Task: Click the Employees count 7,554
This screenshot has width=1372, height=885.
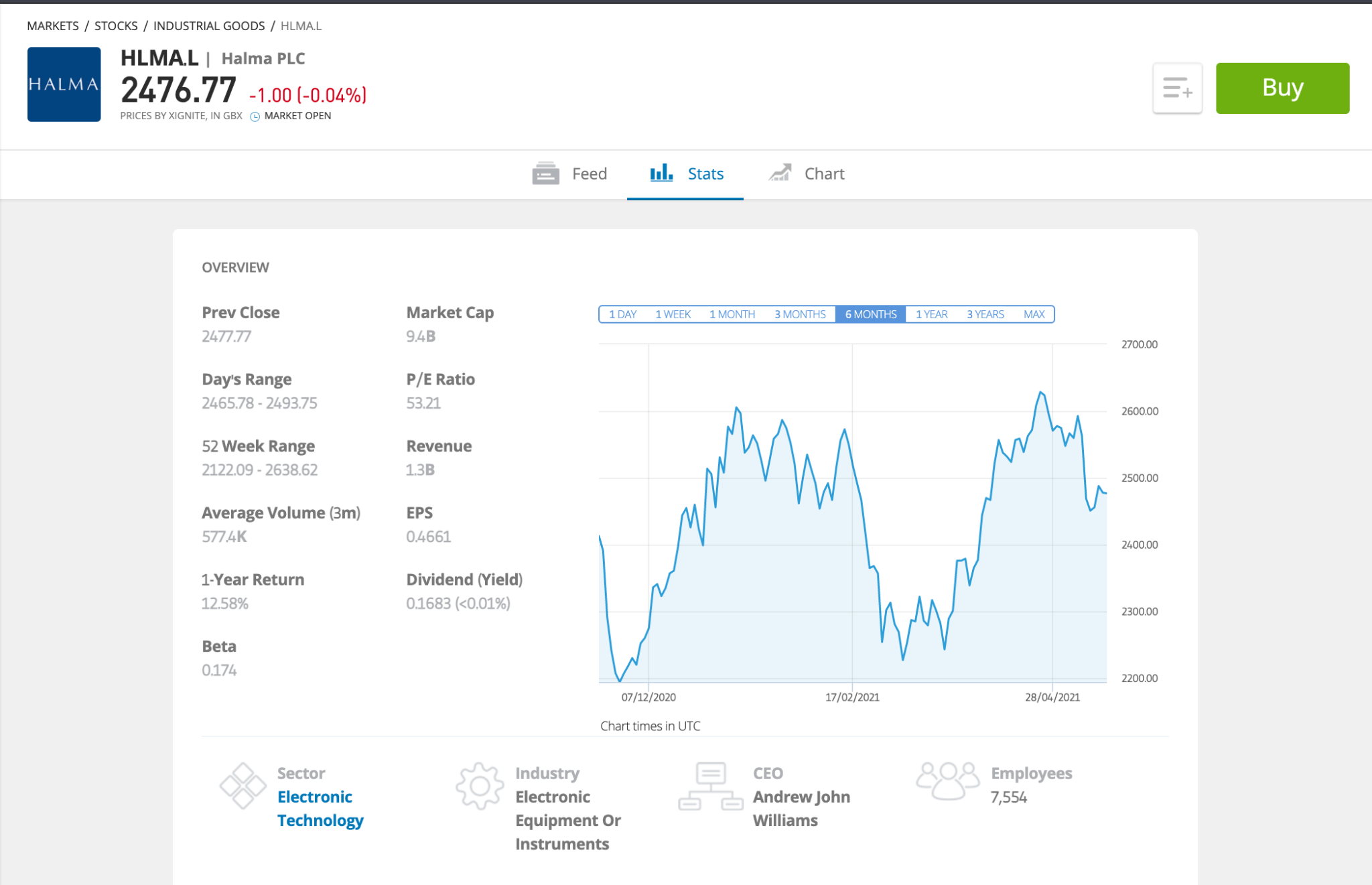Action: [x=1009, y=797]
